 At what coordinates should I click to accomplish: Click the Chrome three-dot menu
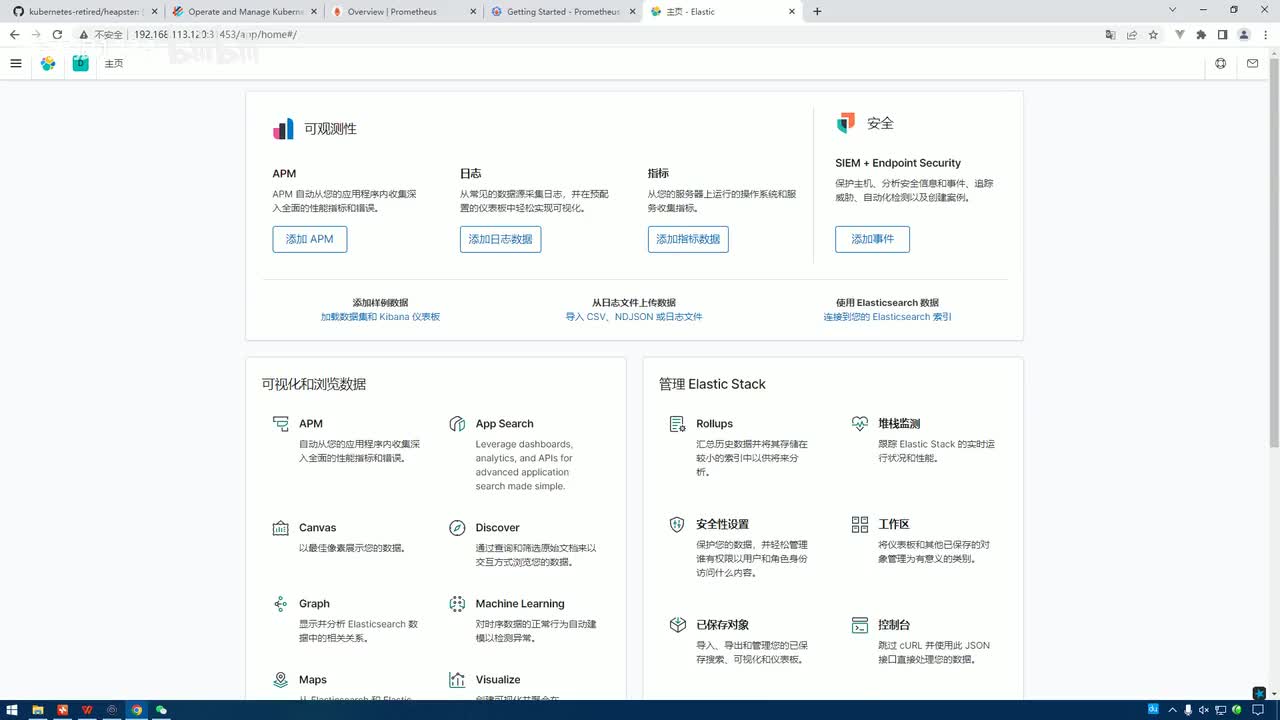pos(1265,34)
